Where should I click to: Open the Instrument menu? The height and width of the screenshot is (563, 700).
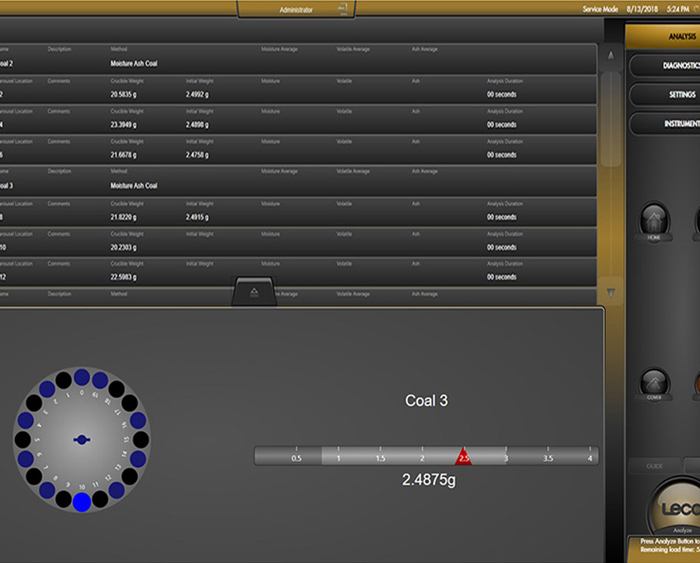click(x=670, y=124)
